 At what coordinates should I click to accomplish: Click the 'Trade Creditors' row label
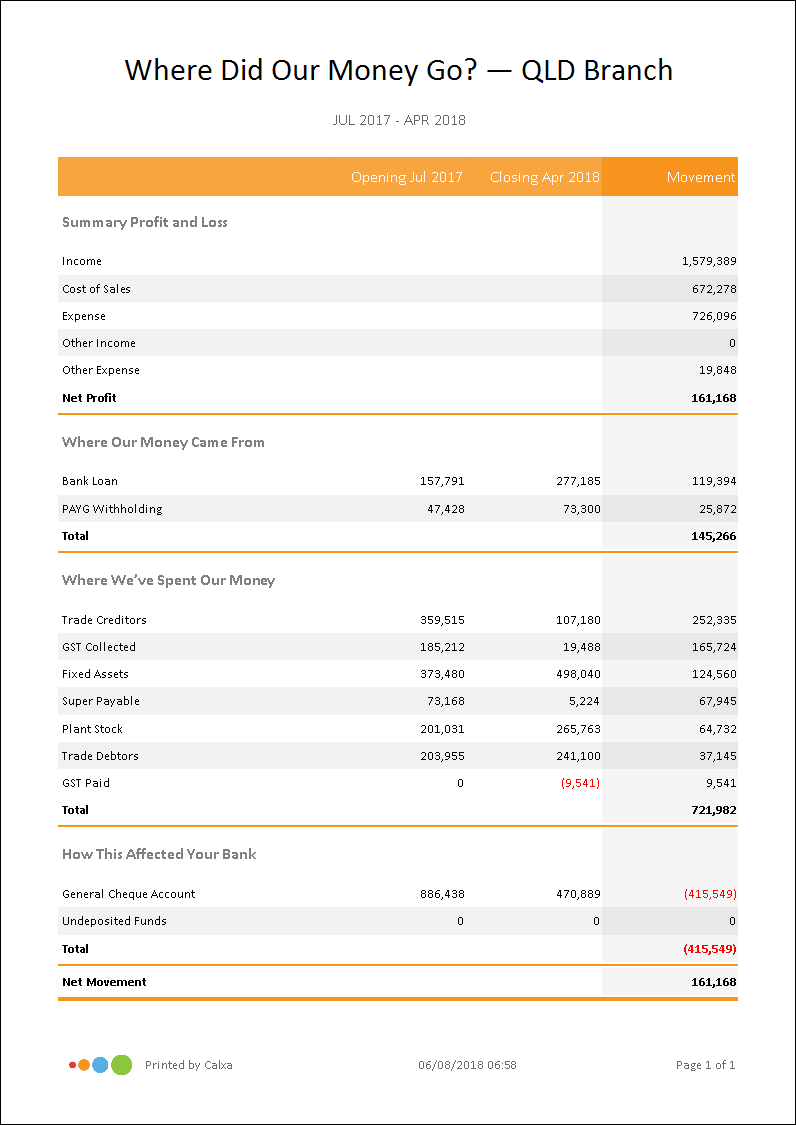pyautogui.click(x=104, y=620)
